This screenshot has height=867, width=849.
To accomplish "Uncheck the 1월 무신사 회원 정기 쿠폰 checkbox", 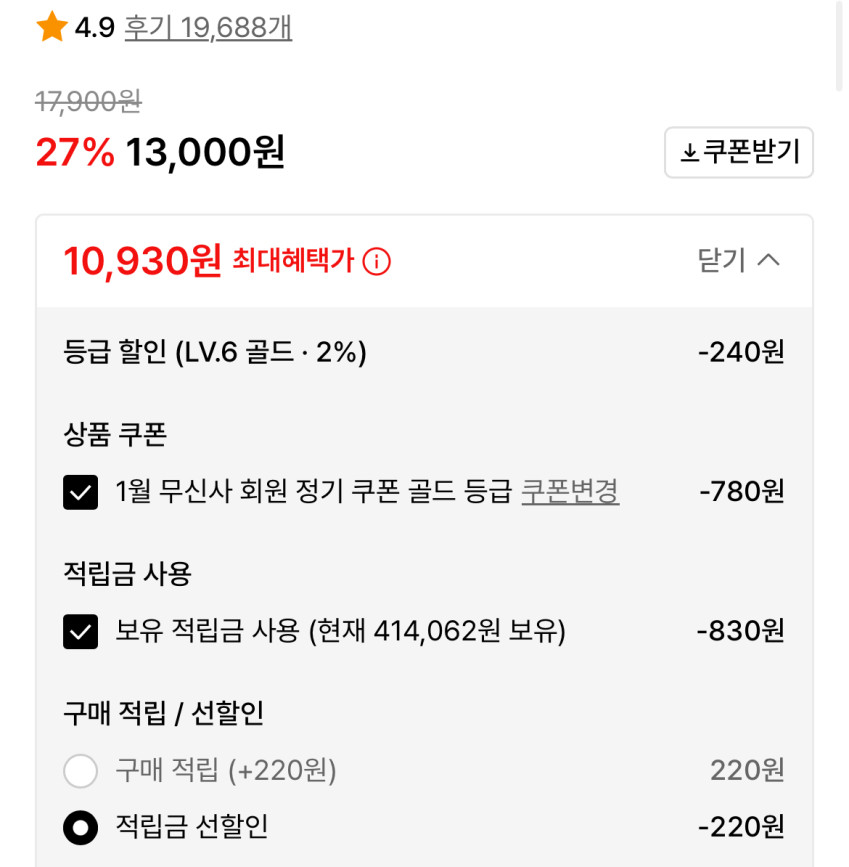I will (x=80, y=492).
